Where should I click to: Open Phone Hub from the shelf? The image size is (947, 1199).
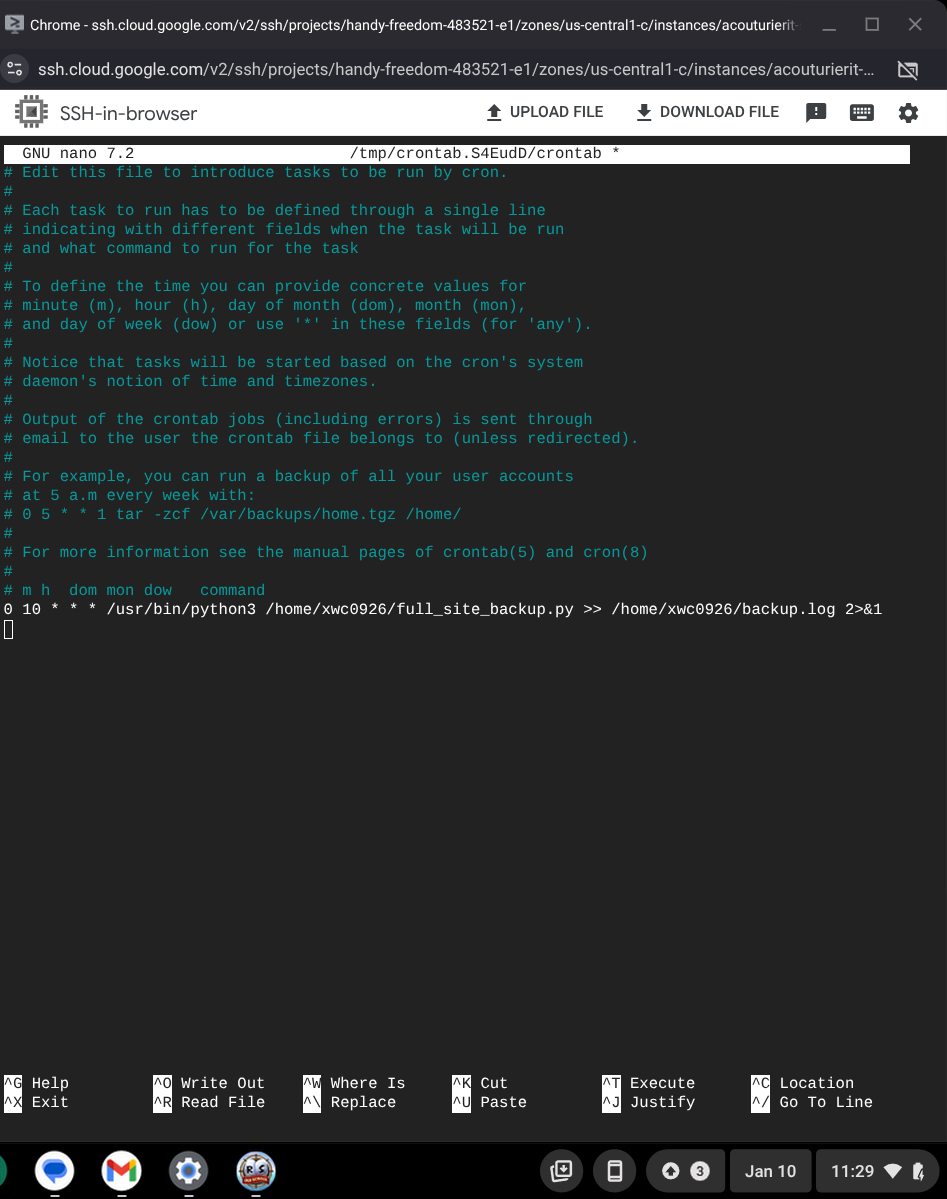click(x=615, y=1170)
